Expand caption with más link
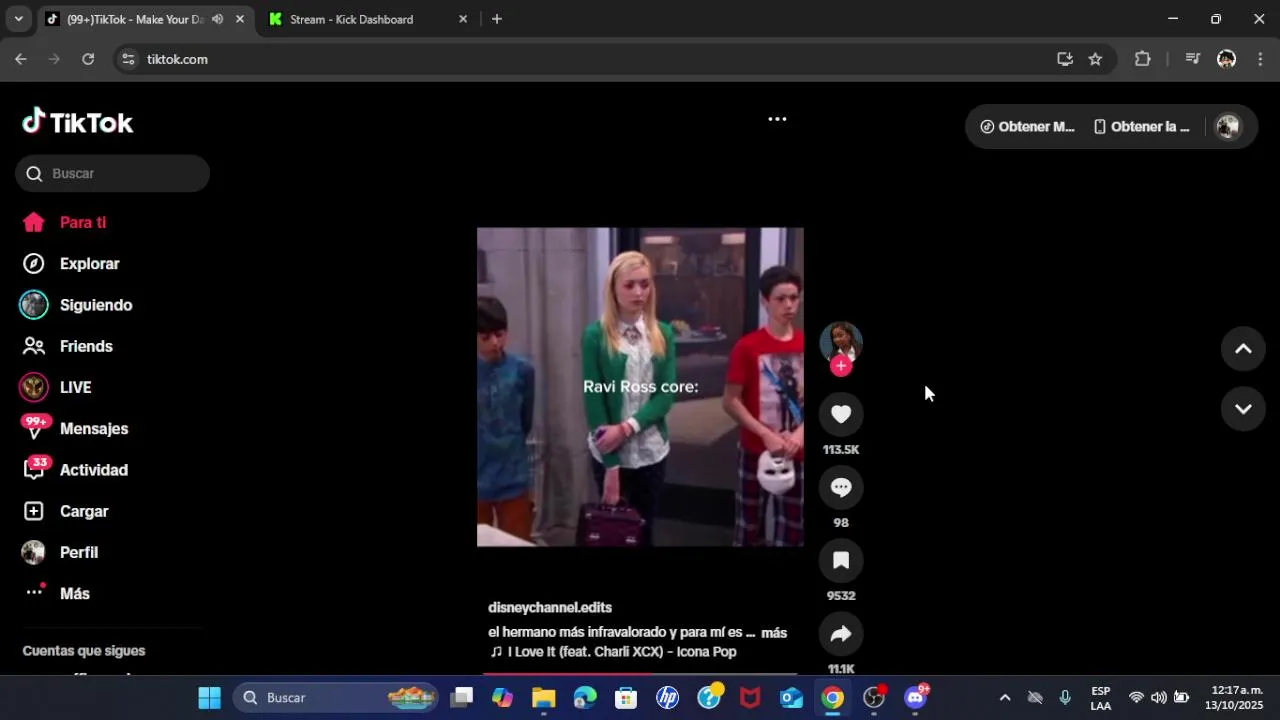The image size is (1280, 720). click(x=774, y=633)
